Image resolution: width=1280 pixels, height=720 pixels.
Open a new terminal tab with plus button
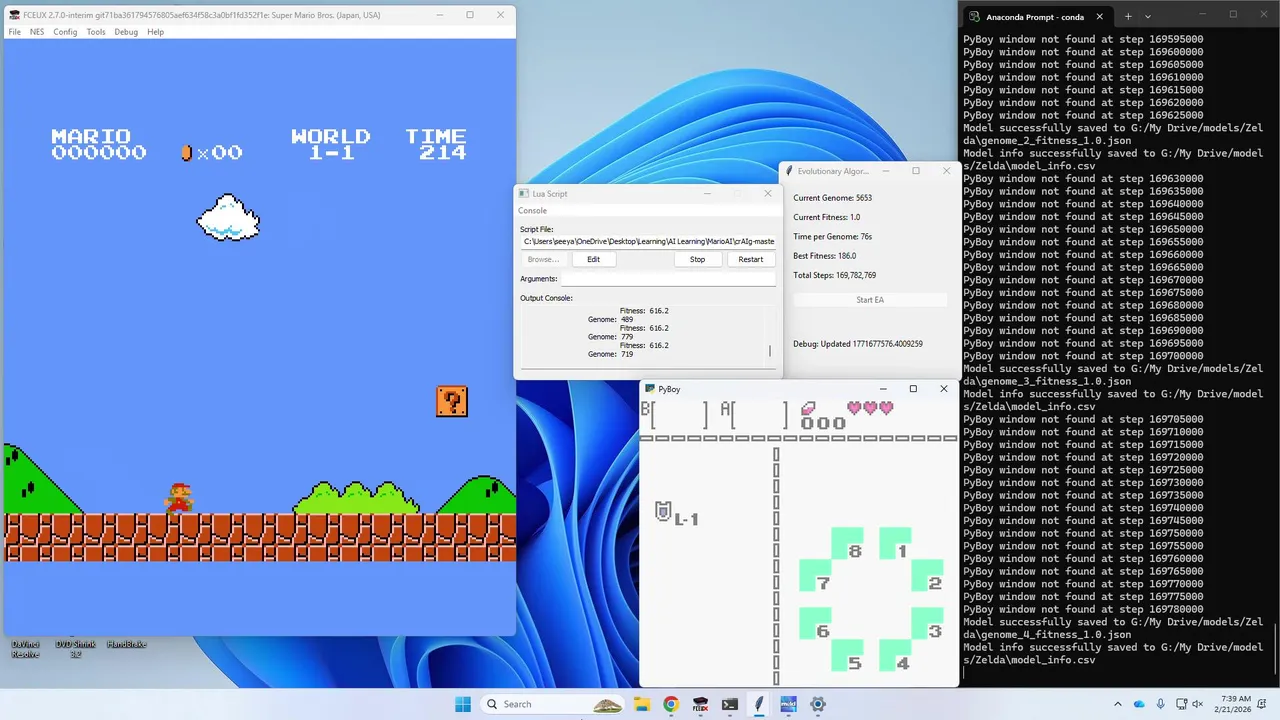1128,16
